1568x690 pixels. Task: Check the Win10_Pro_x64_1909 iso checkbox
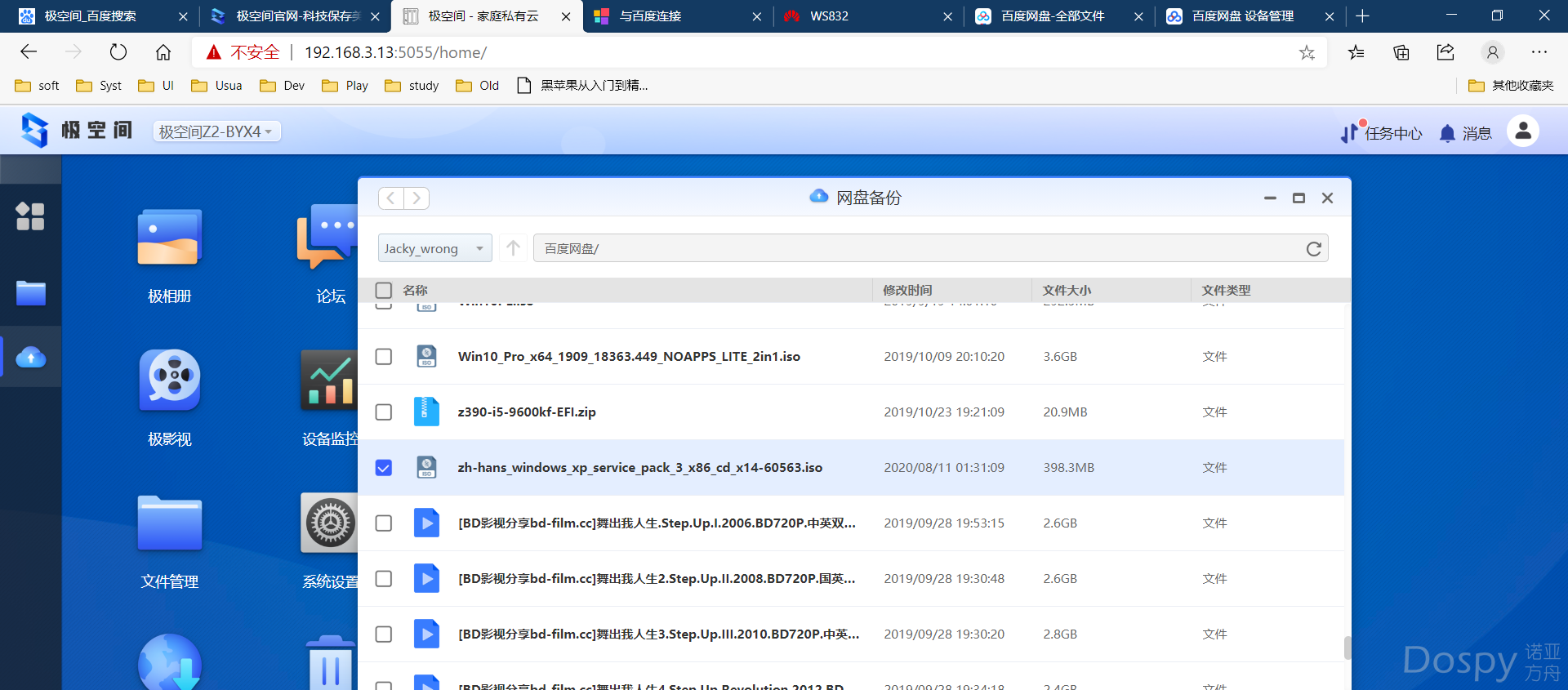click(383, 356)
